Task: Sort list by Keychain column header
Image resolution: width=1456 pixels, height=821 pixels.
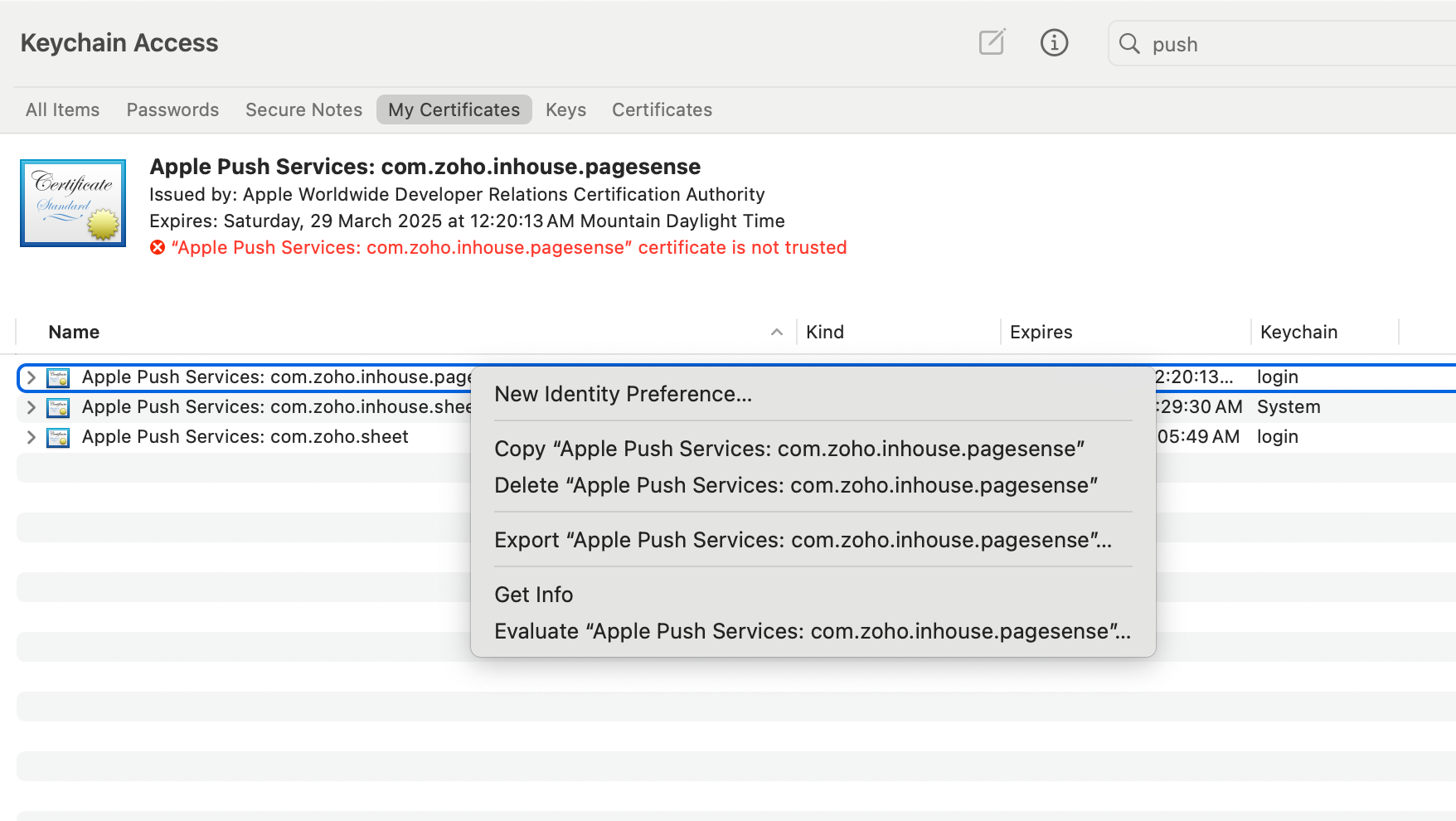Action: pos(1298,333)
